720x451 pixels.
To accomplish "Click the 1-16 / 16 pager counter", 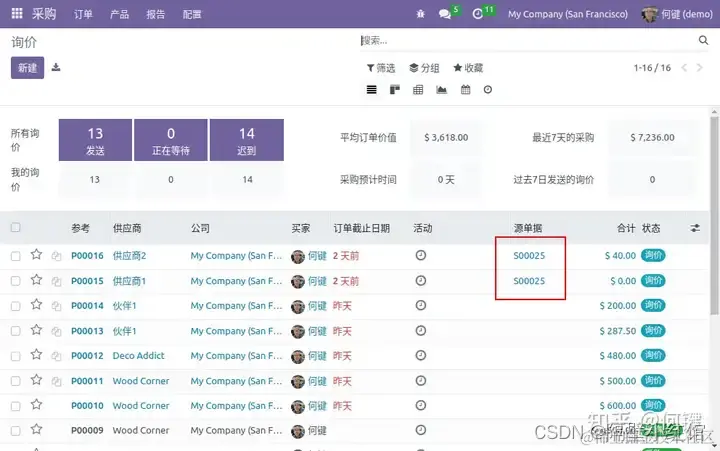I will pos(652,68).
